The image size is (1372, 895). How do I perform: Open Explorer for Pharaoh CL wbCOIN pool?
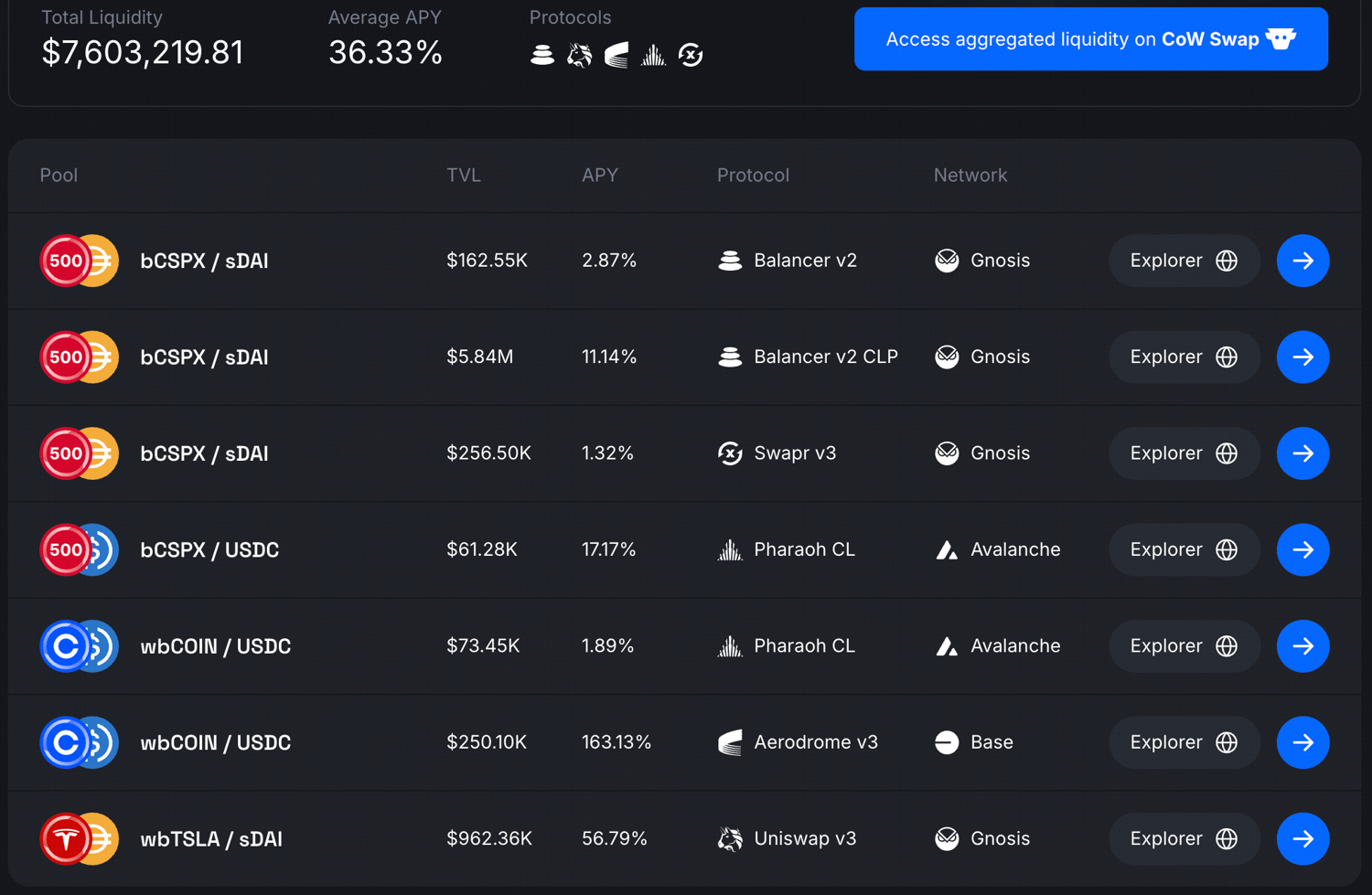point(1184,646)
